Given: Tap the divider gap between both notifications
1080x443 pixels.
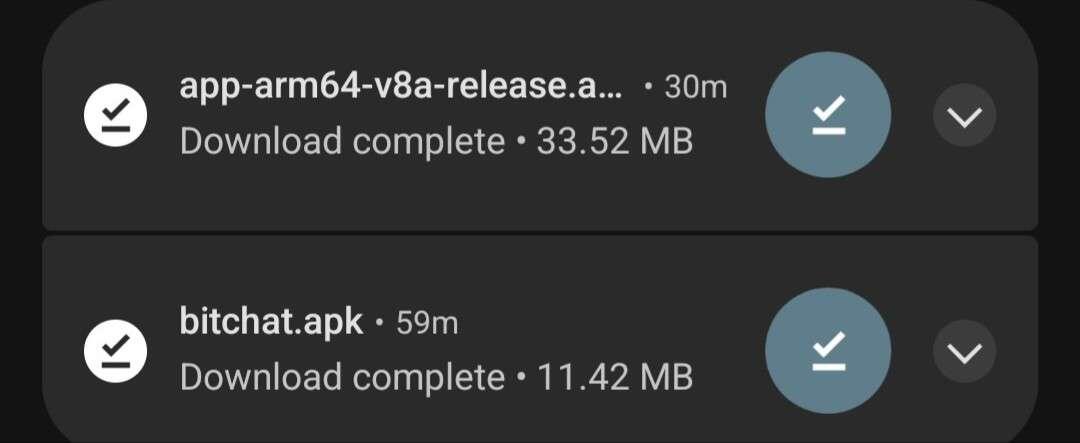Looking at the screenshot, I should click(x=540, y=233).
